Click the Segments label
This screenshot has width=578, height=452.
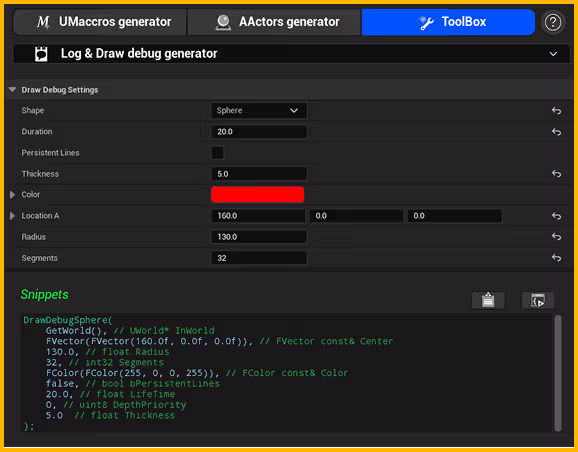click(39, 258)
